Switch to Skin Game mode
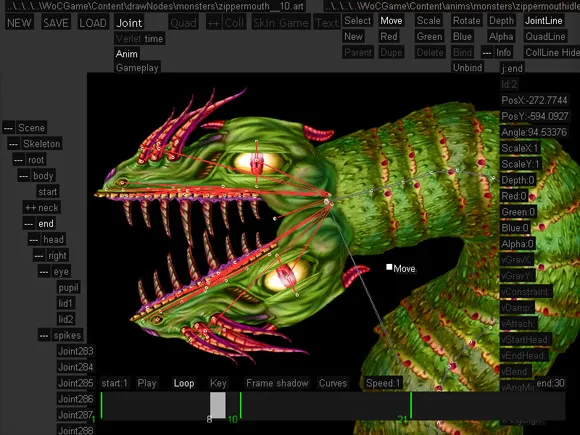580x435 pixels. tap(281, 23)
